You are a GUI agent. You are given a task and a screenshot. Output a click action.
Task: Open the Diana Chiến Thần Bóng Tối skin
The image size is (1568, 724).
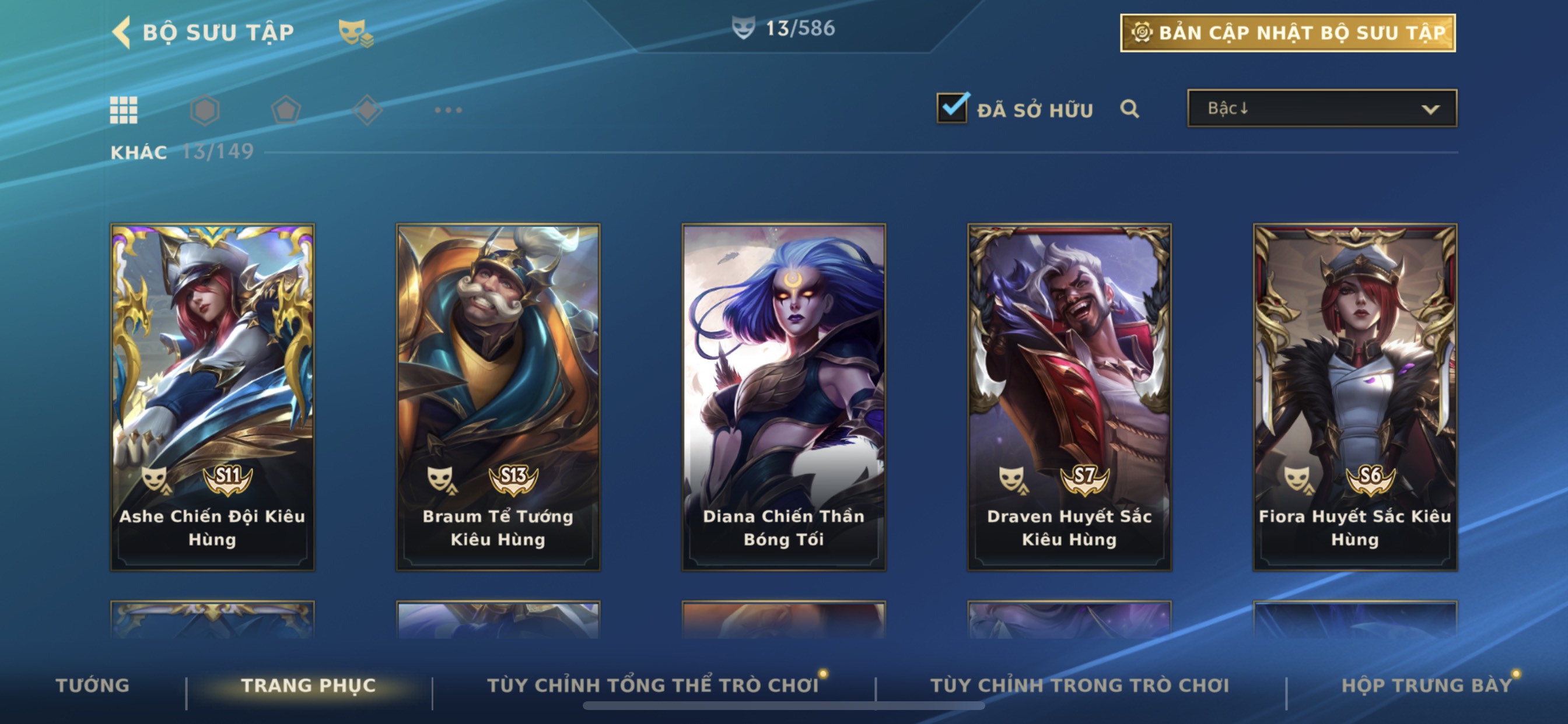pos(783,398)
